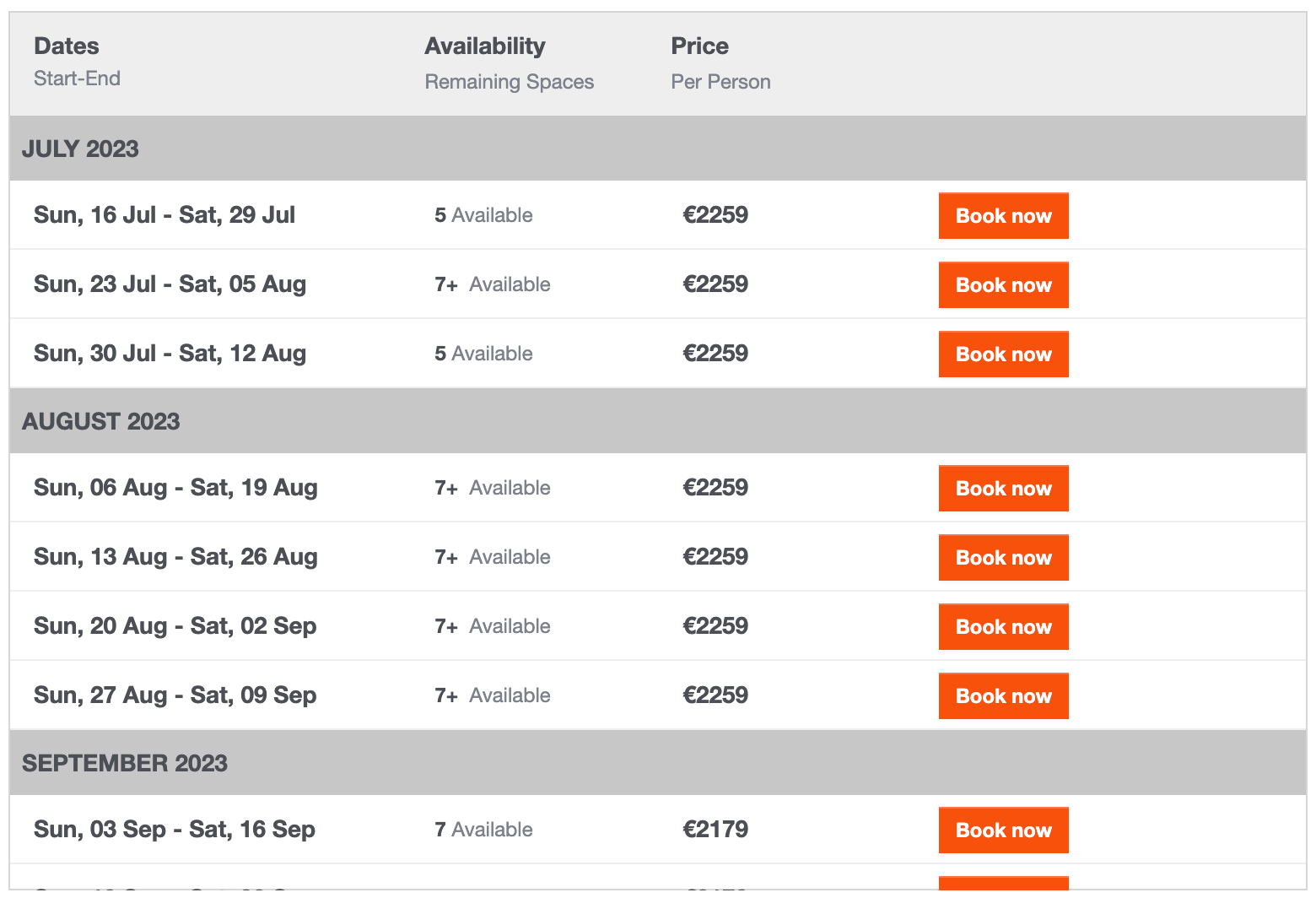Click 5 Available for the 30 Jul departure

[x=483, y=354]
